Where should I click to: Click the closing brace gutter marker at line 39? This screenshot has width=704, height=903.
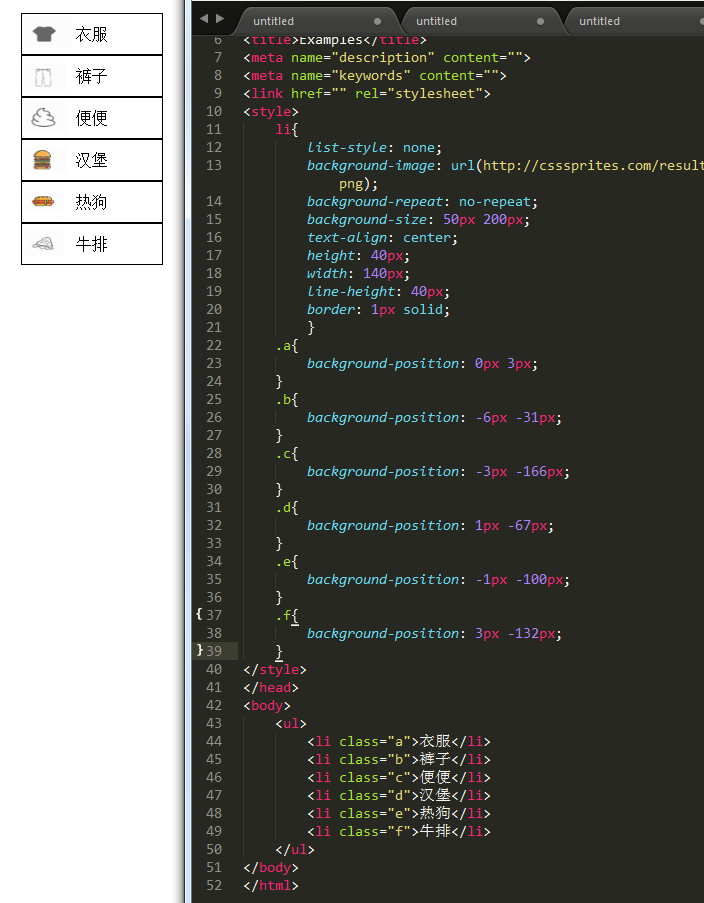click(200, 650)
